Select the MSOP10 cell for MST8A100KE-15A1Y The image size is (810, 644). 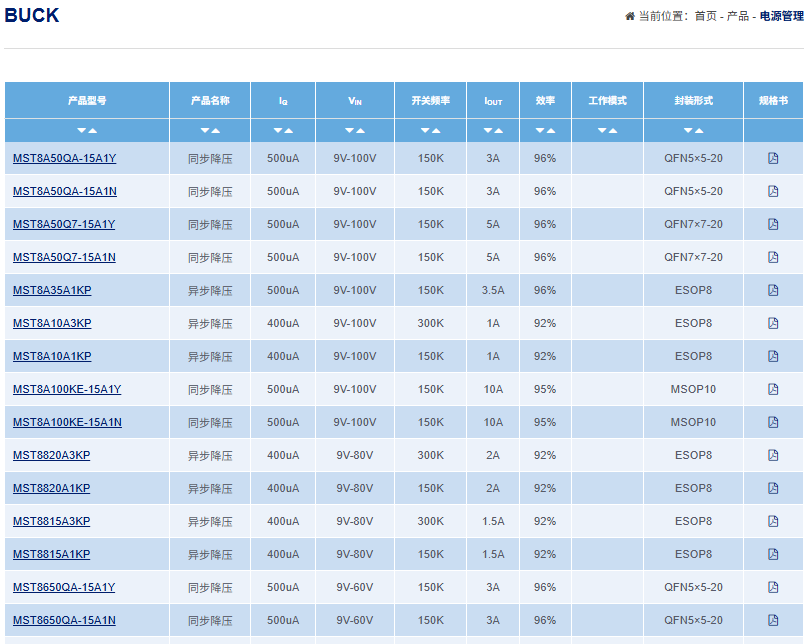pos(693,389)
